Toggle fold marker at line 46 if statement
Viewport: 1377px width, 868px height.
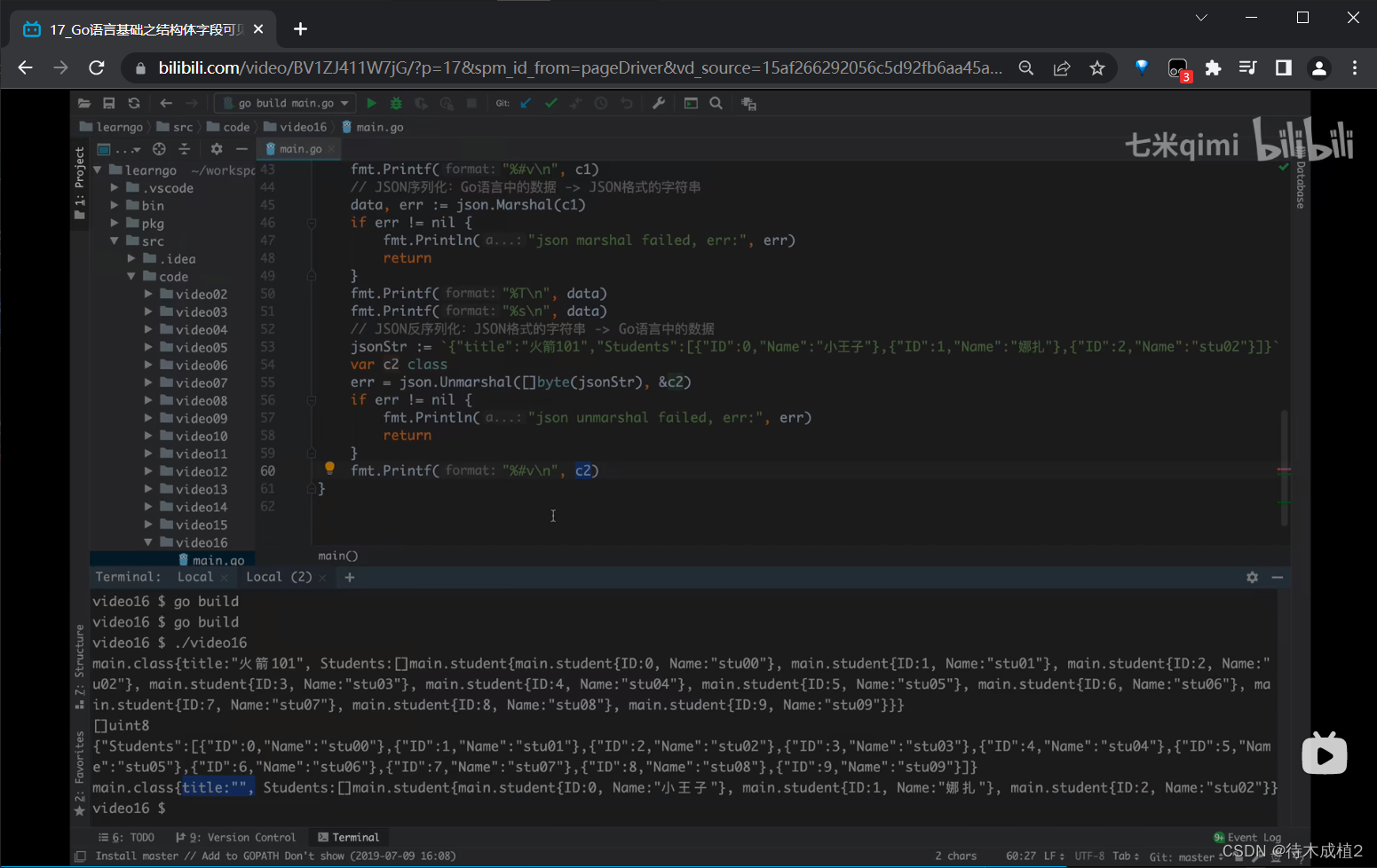click(x=312, y=223)
